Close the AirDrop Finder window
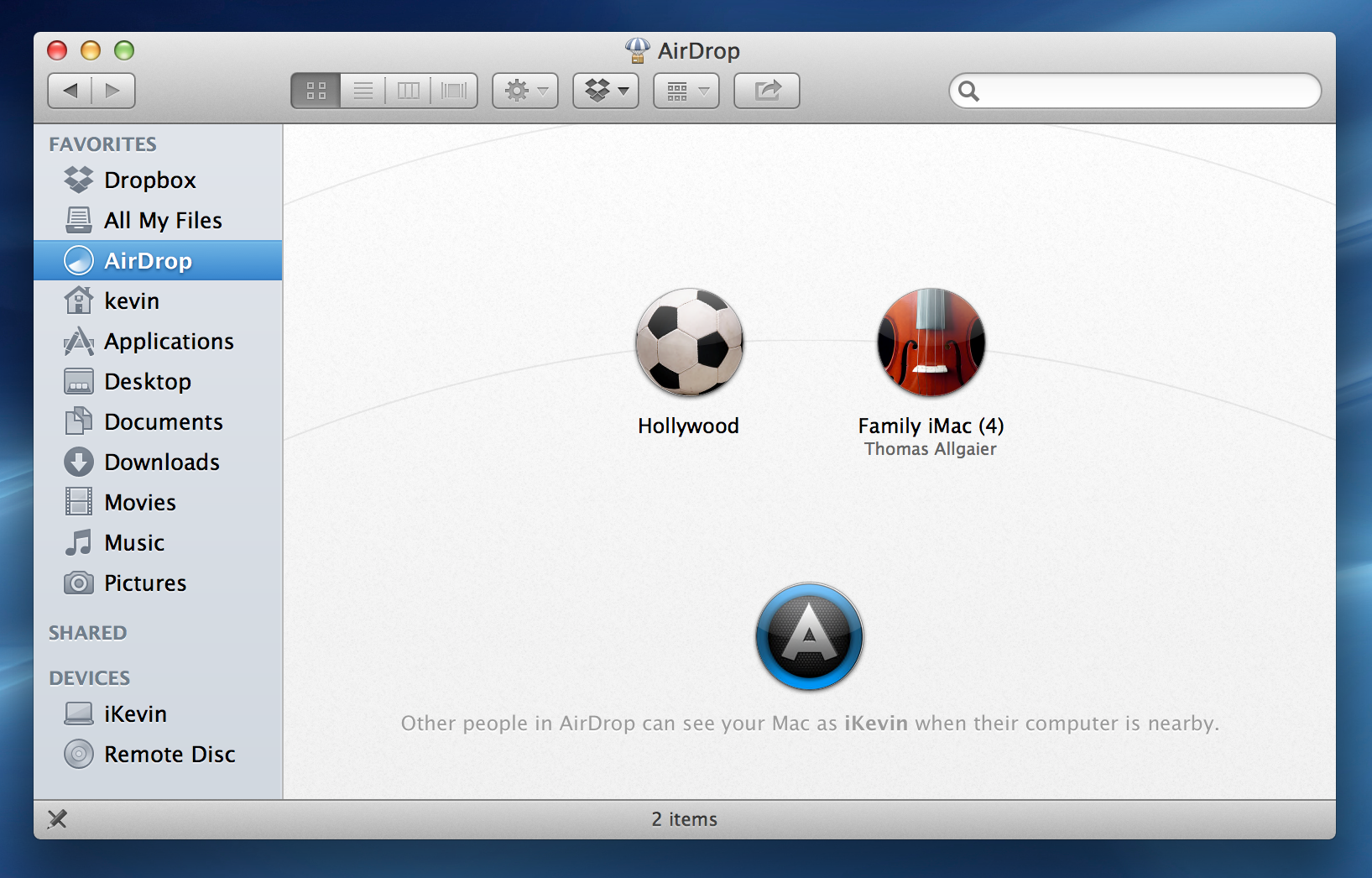The image size is (1372, 878). (x=57, y=50)
